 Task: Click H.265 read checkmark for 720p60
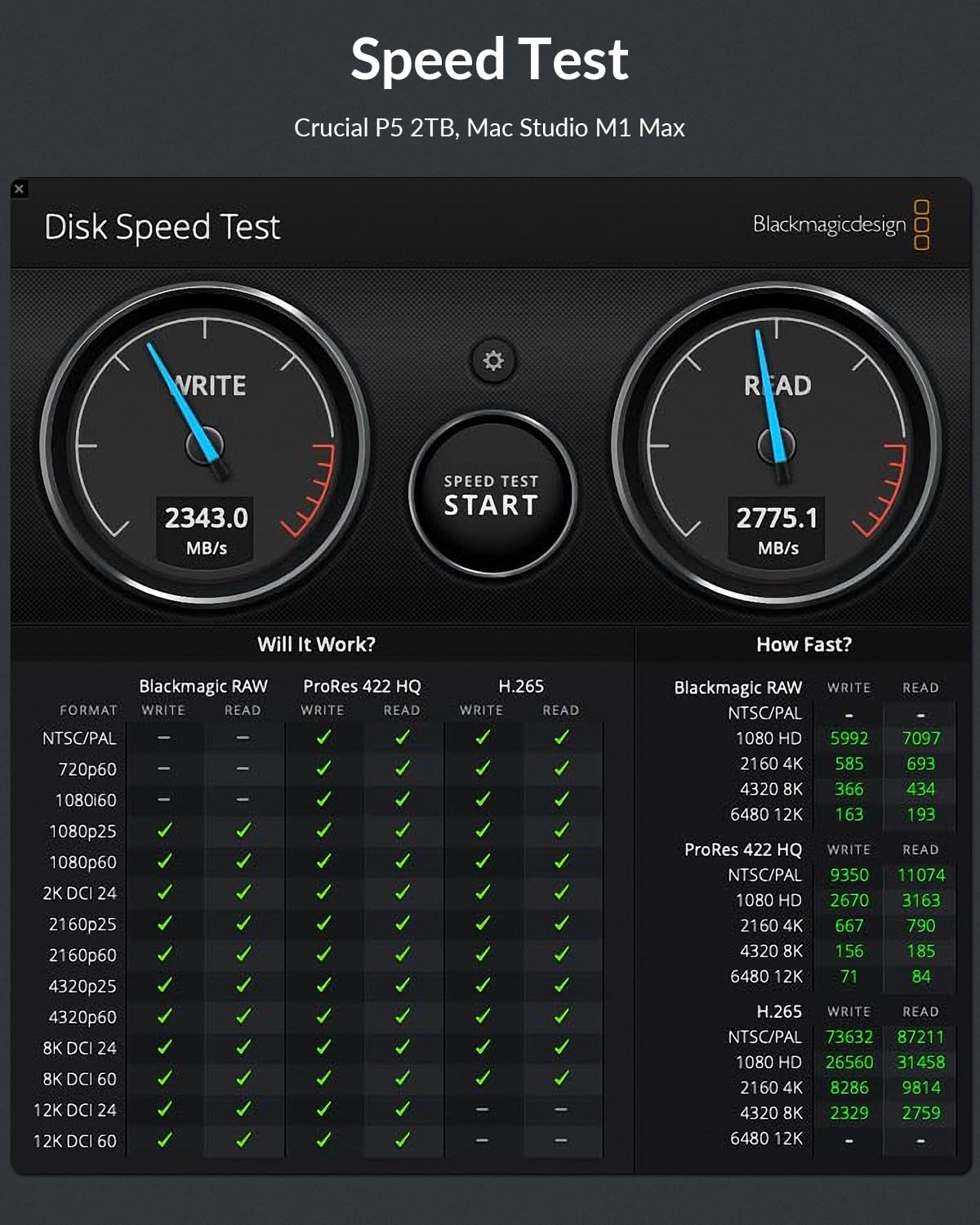(x=561, y=768)
